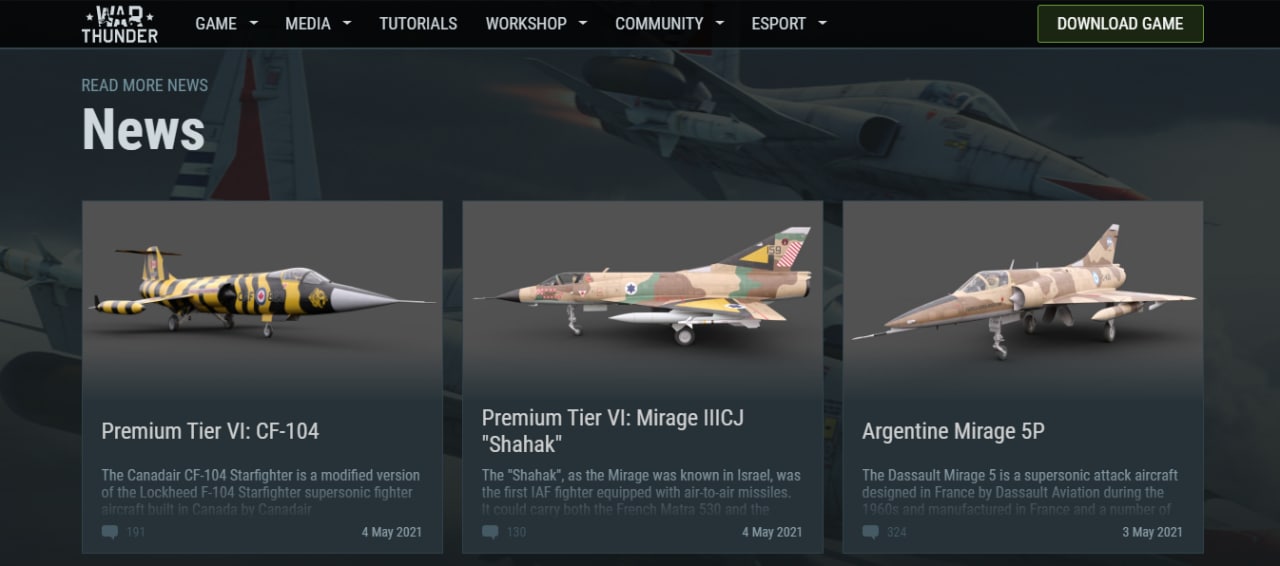1280x566 pixels.
Task: Open the Argentine Mirage 5P headline
Action: coord(953,431)
